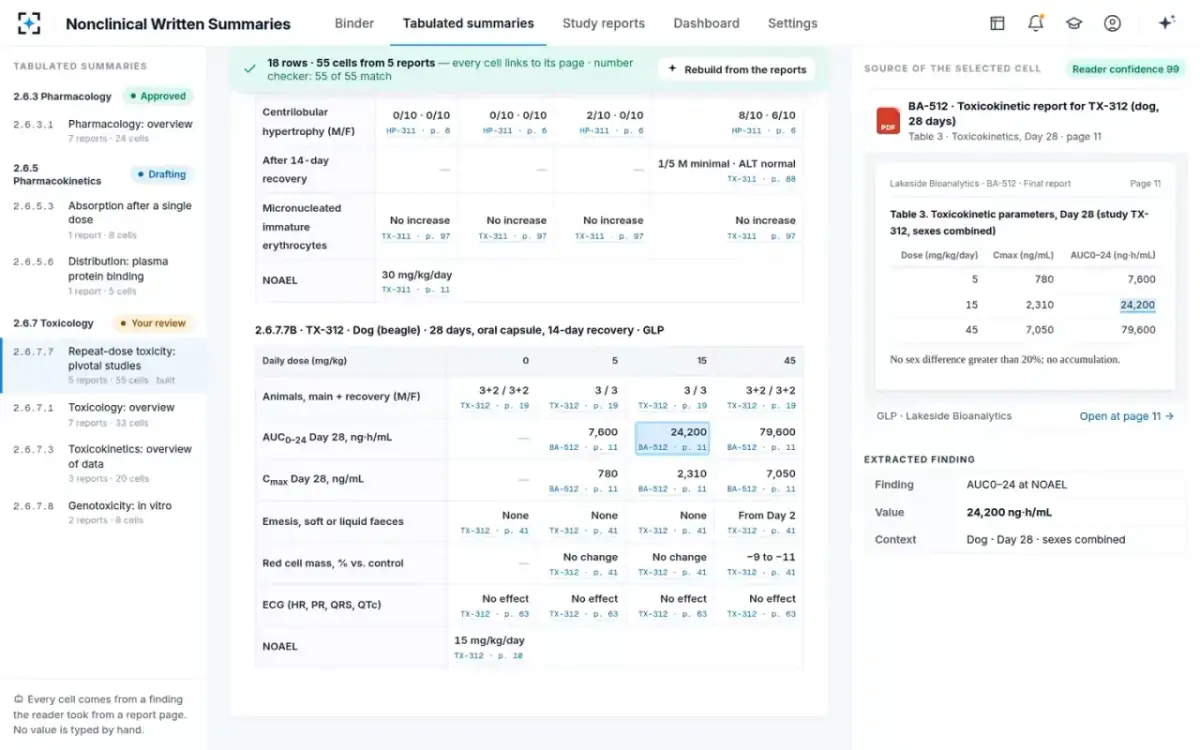Click the ECG (HR, PR, QRS, QTc) row label

321,605
